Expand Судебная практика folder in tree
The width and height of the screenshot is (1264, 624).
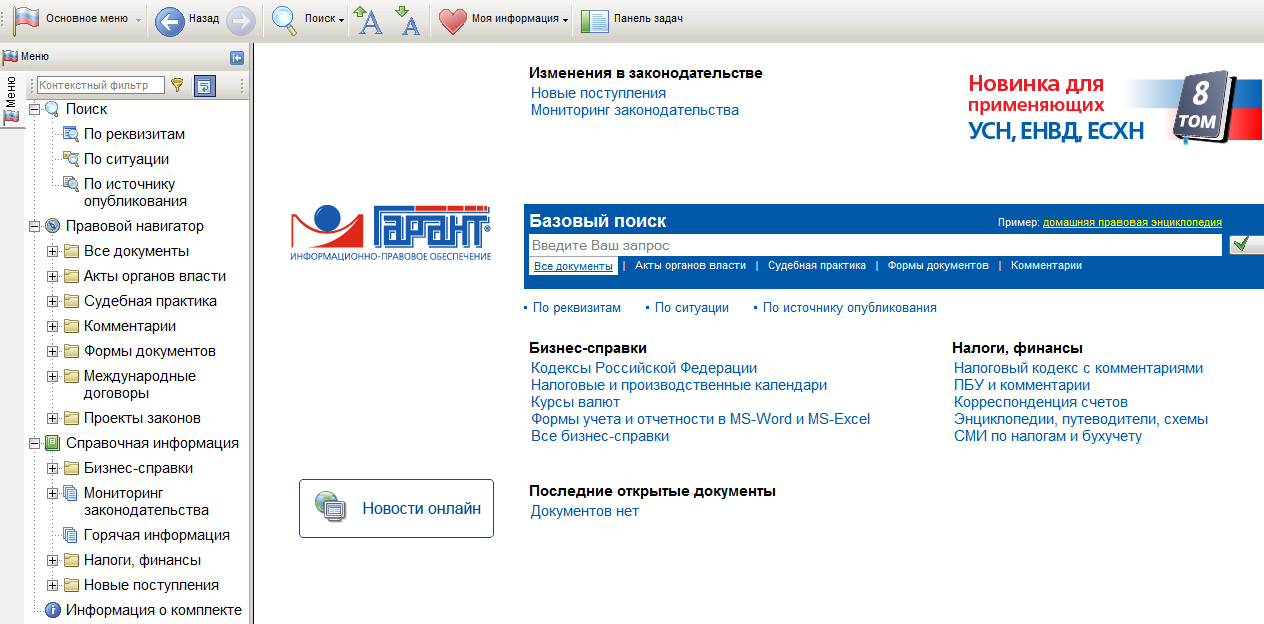tap(52, 301)
